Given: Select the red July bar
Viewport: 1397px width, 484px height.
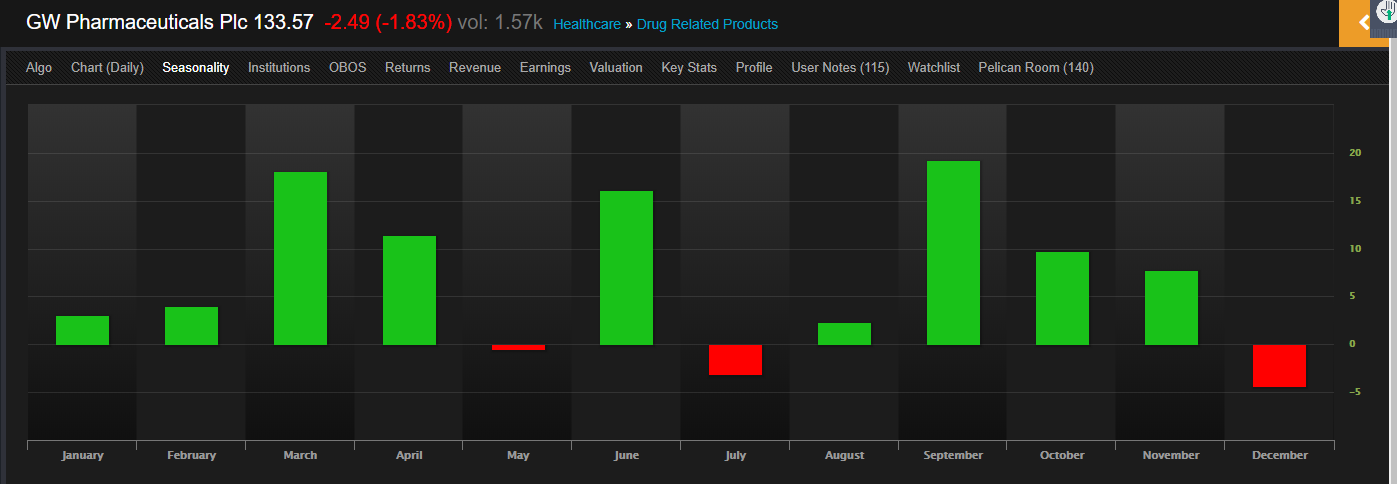Looking at the screenshot, I should pos(735,360).
